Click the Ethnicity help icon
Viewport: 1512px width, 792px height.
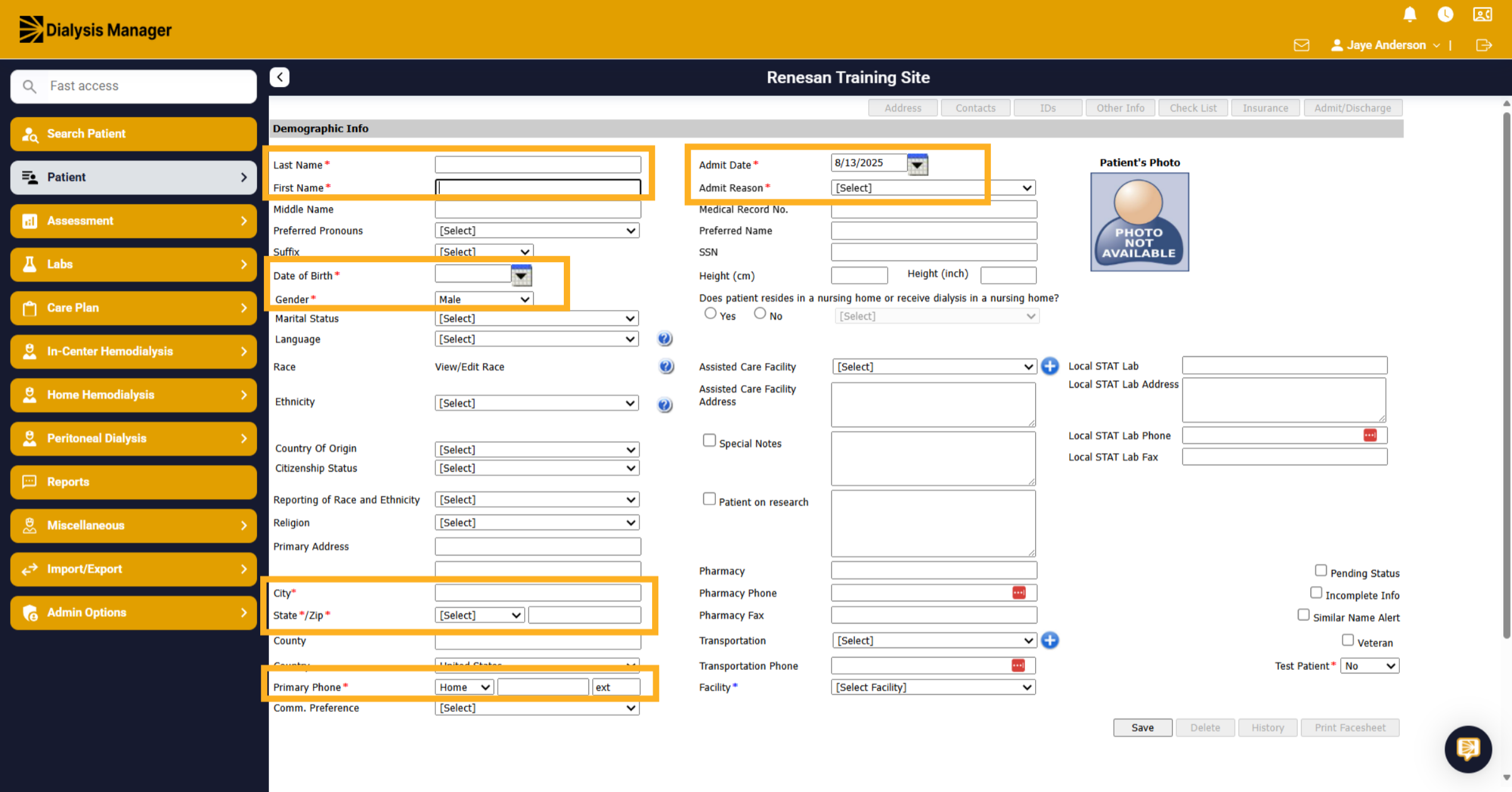665,405
